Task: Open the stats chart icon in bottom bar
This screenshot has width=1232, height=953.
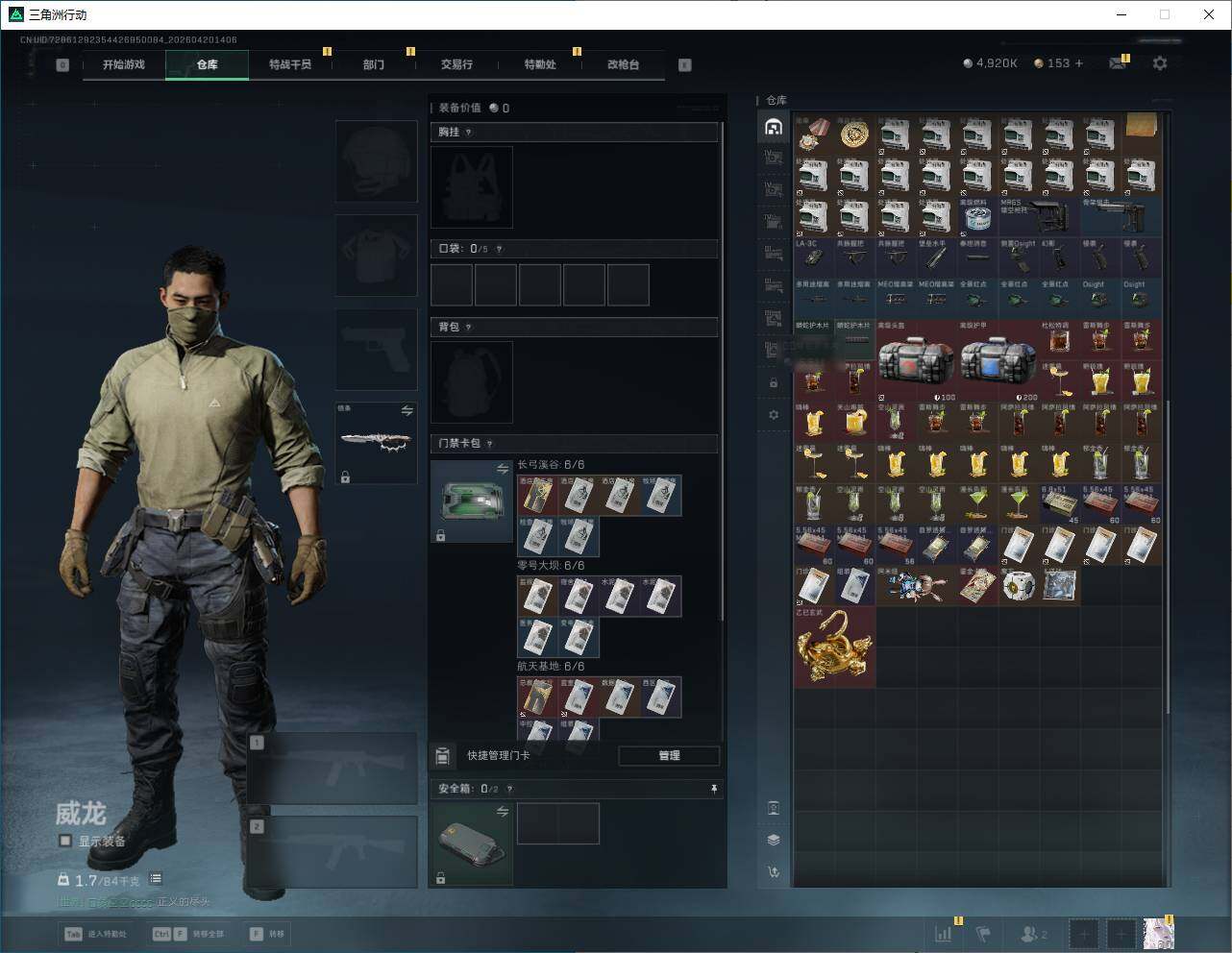Action: click(944, 934)
